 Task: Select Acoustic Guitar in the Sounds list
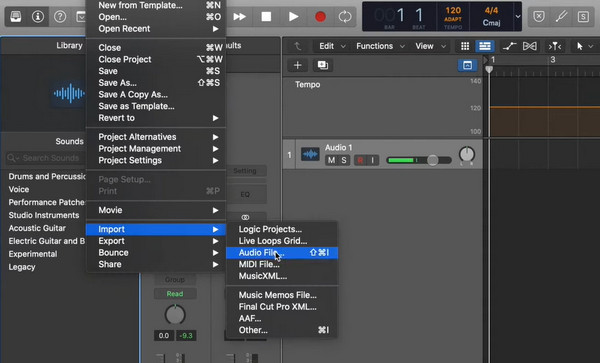[x=37, y=228]
